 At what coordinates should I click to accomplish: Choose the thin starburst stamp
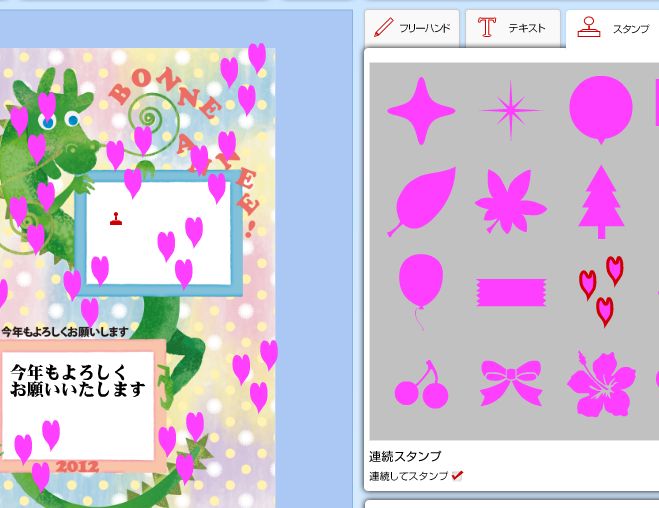(x=511, y=111)
